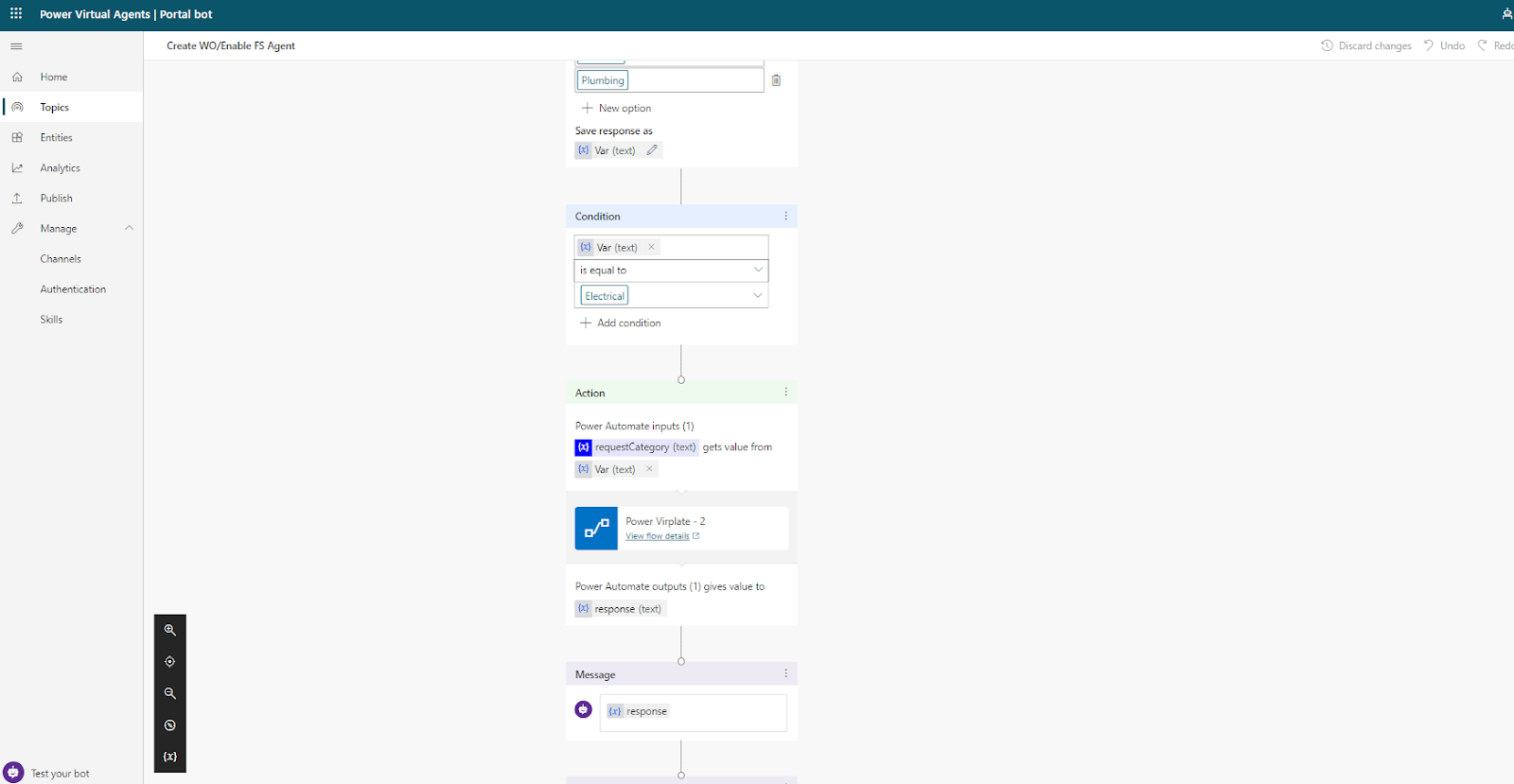
Task: Click the Manage wrench icon
Action: (17, 228)
